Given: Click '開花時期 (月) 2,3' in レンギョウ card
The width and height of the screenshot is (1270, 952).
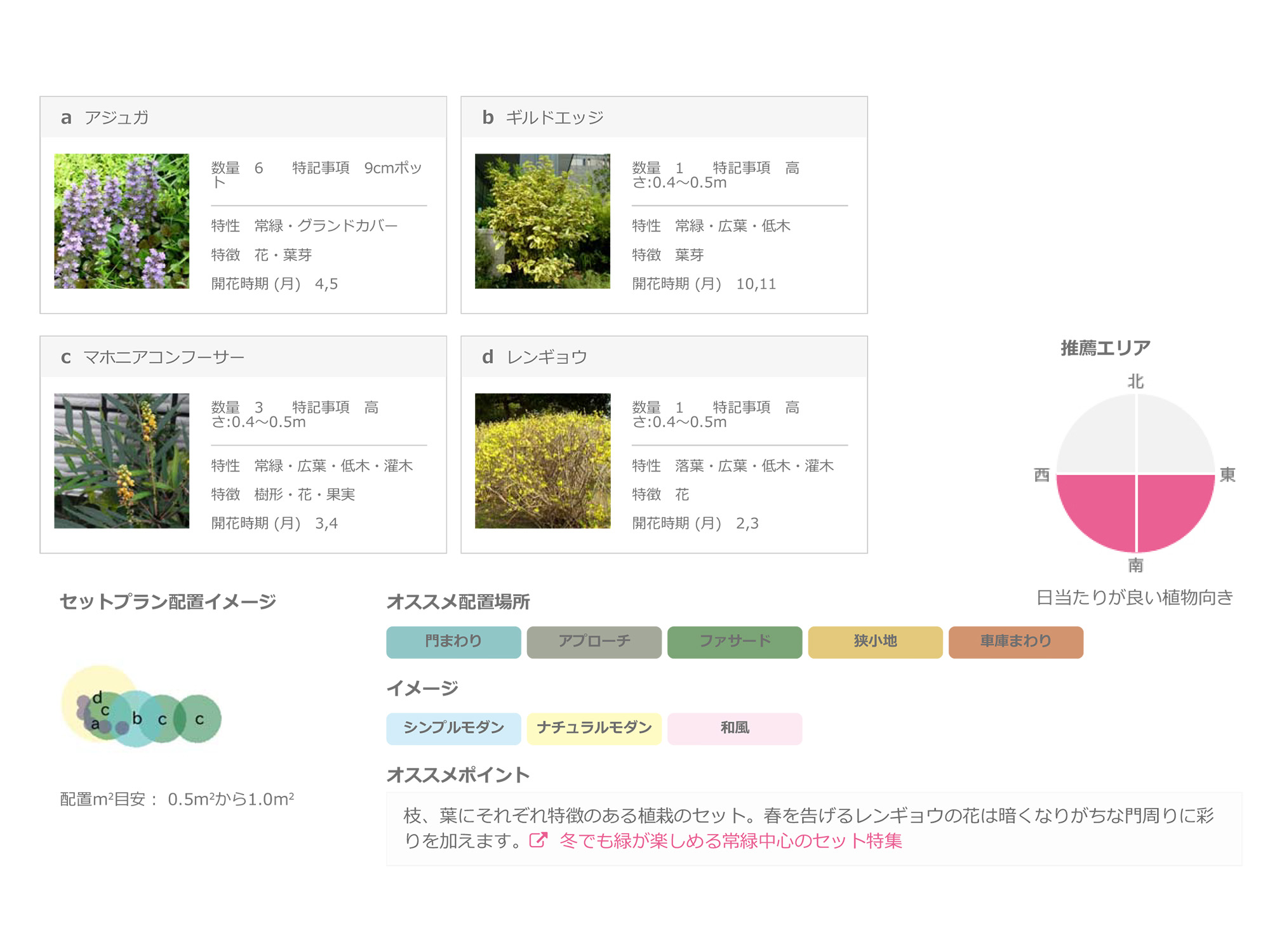Looking at the screenshot, I should tap(695, 524).
